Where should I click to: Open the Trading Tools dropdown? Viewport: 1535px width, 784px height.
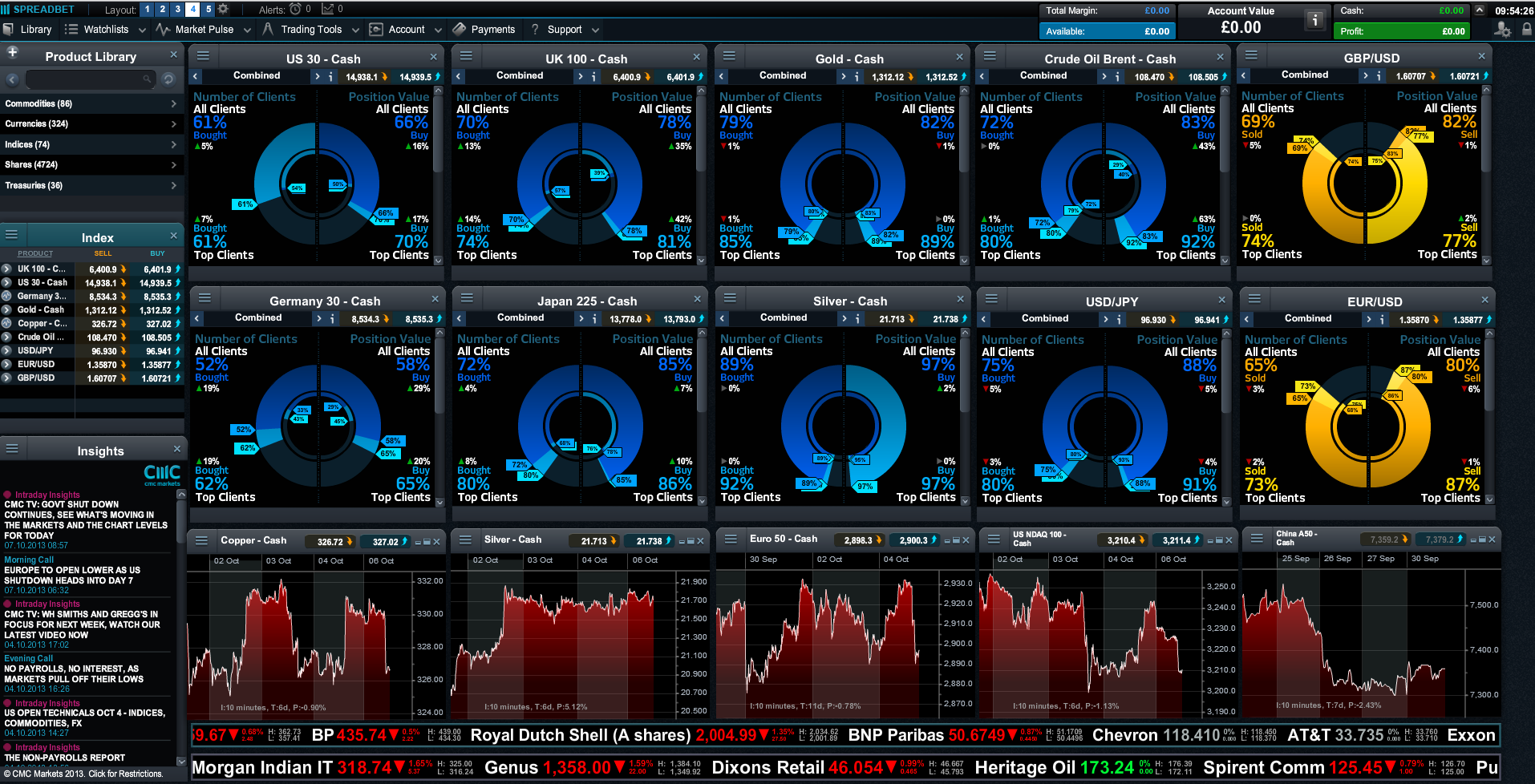[311, 30]
